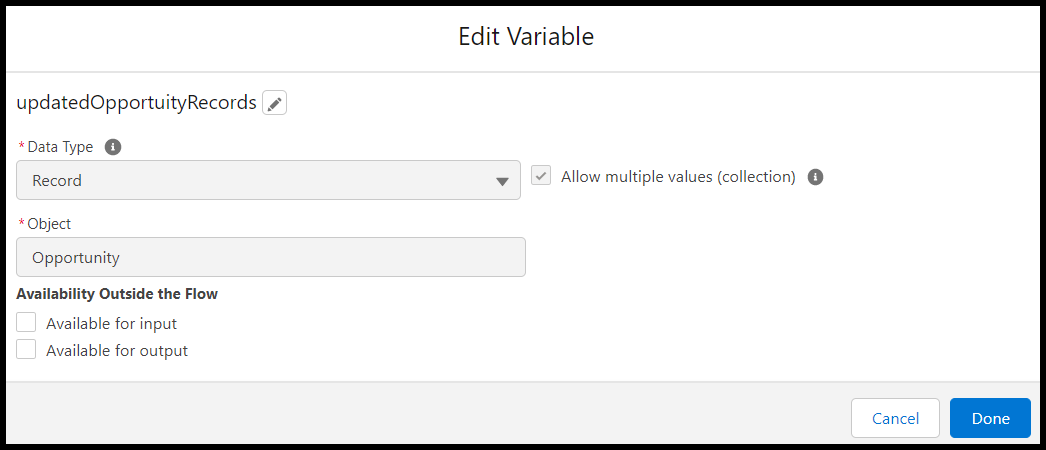
Task: Click the Edit Variable dialog title
Action: (526, 37)
